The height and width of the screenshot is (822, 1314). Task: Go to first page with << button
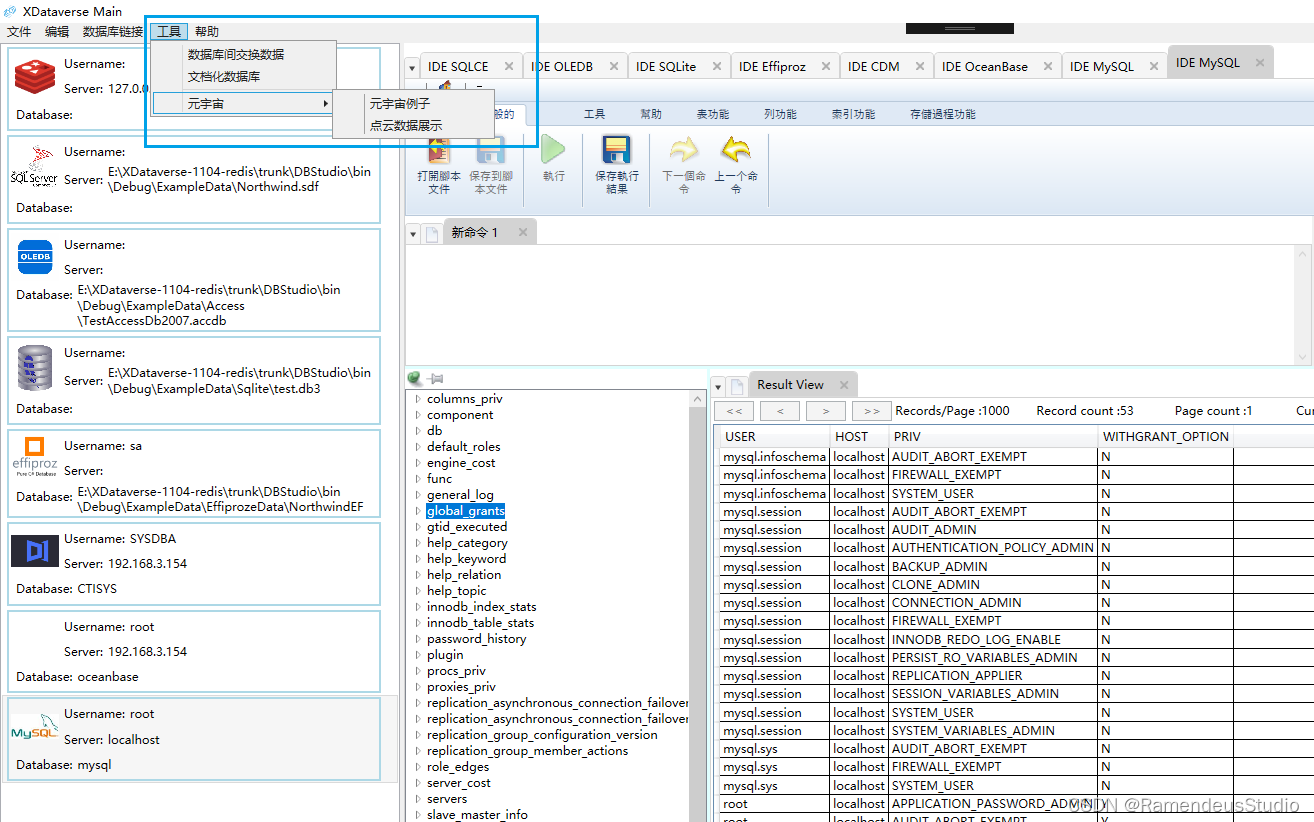point(734,411)
